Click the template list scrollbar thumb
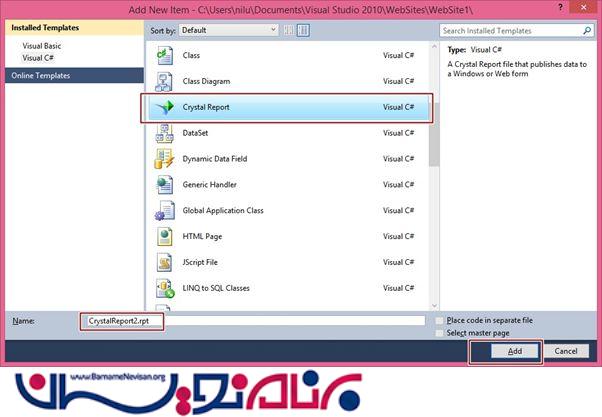The height and width of the screenshot is (417, 602). tap(434, 135)
